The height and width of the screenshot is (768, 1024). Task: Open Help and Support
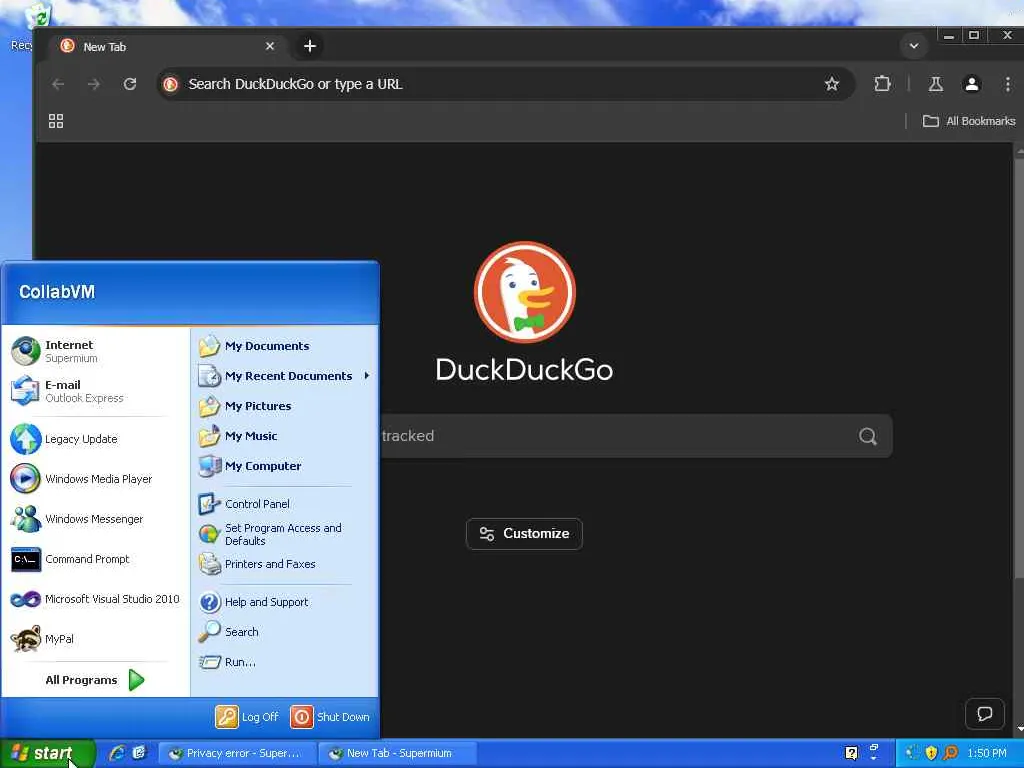284,601
